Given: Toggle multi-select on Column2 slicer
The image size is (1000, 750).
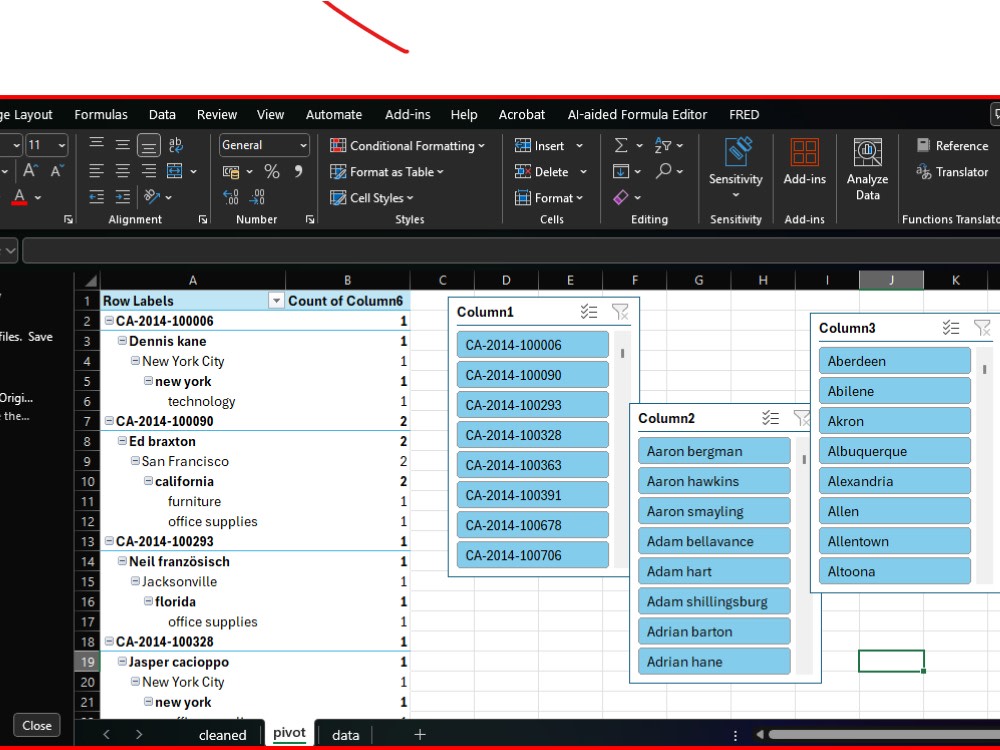Looking at the screenshot, I should [x=770, y=418].
